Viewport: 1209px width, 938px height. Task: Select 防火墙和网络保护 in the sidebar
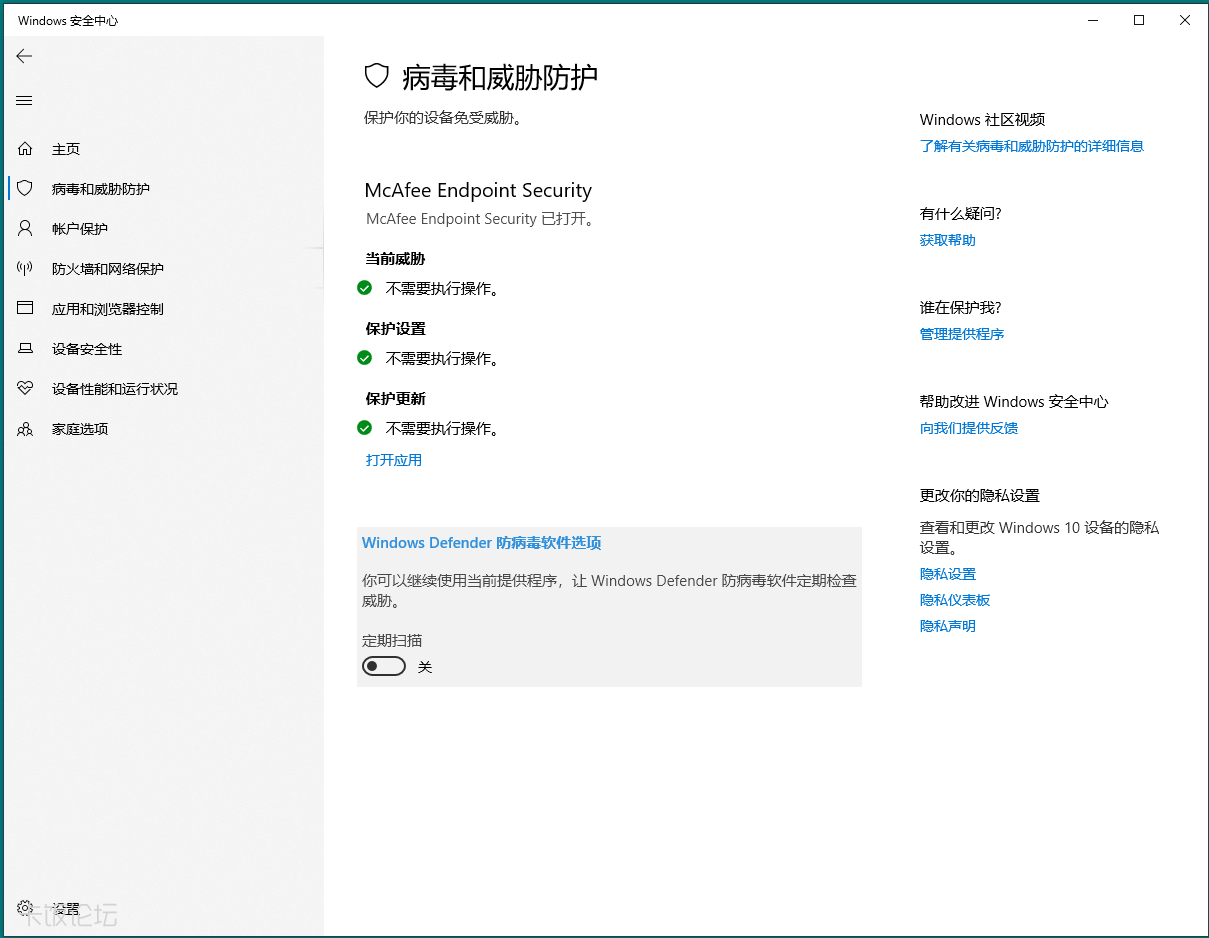click(107, 269)
